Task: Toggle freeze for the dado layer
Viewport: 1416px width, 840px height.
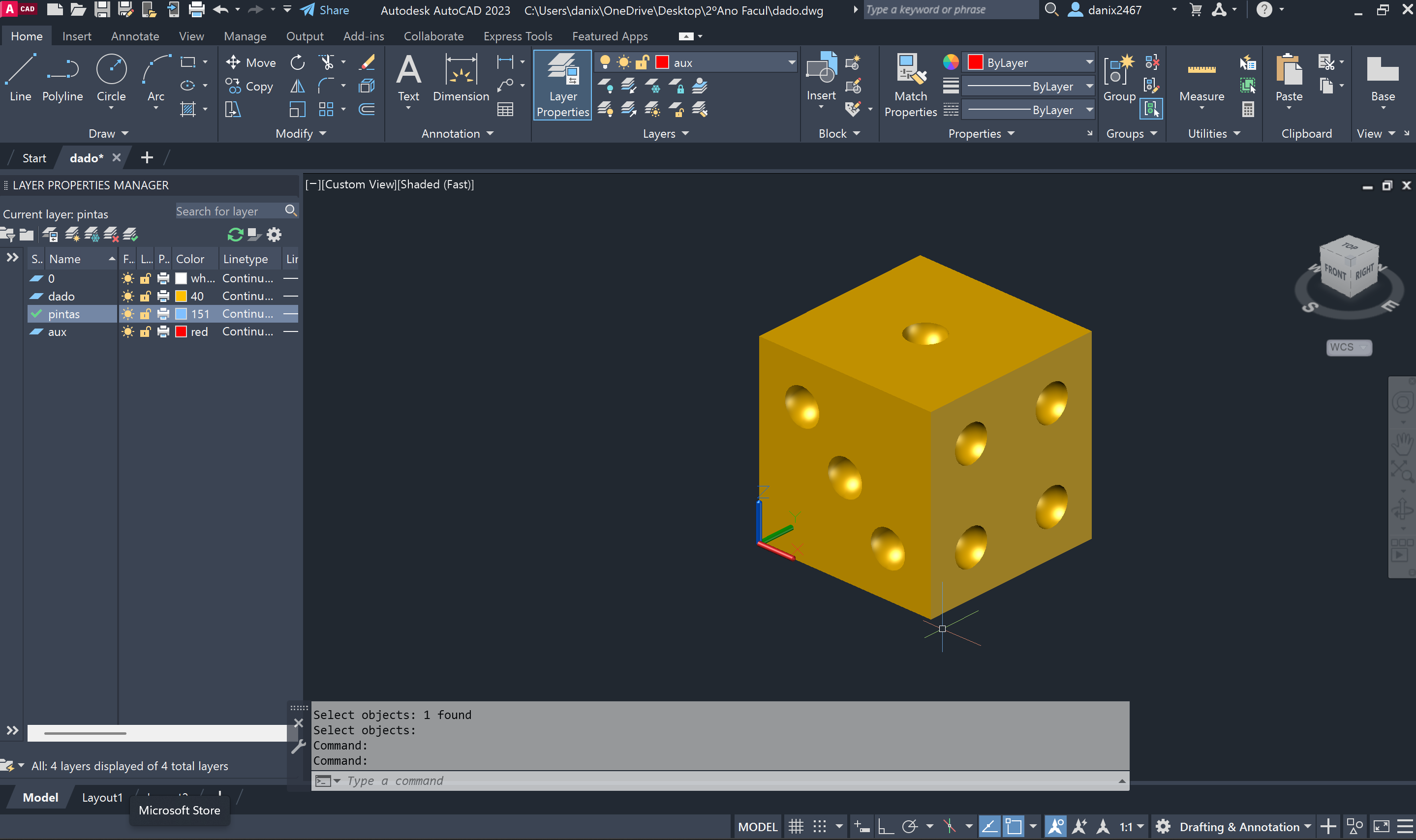Action: click(128, 296)
